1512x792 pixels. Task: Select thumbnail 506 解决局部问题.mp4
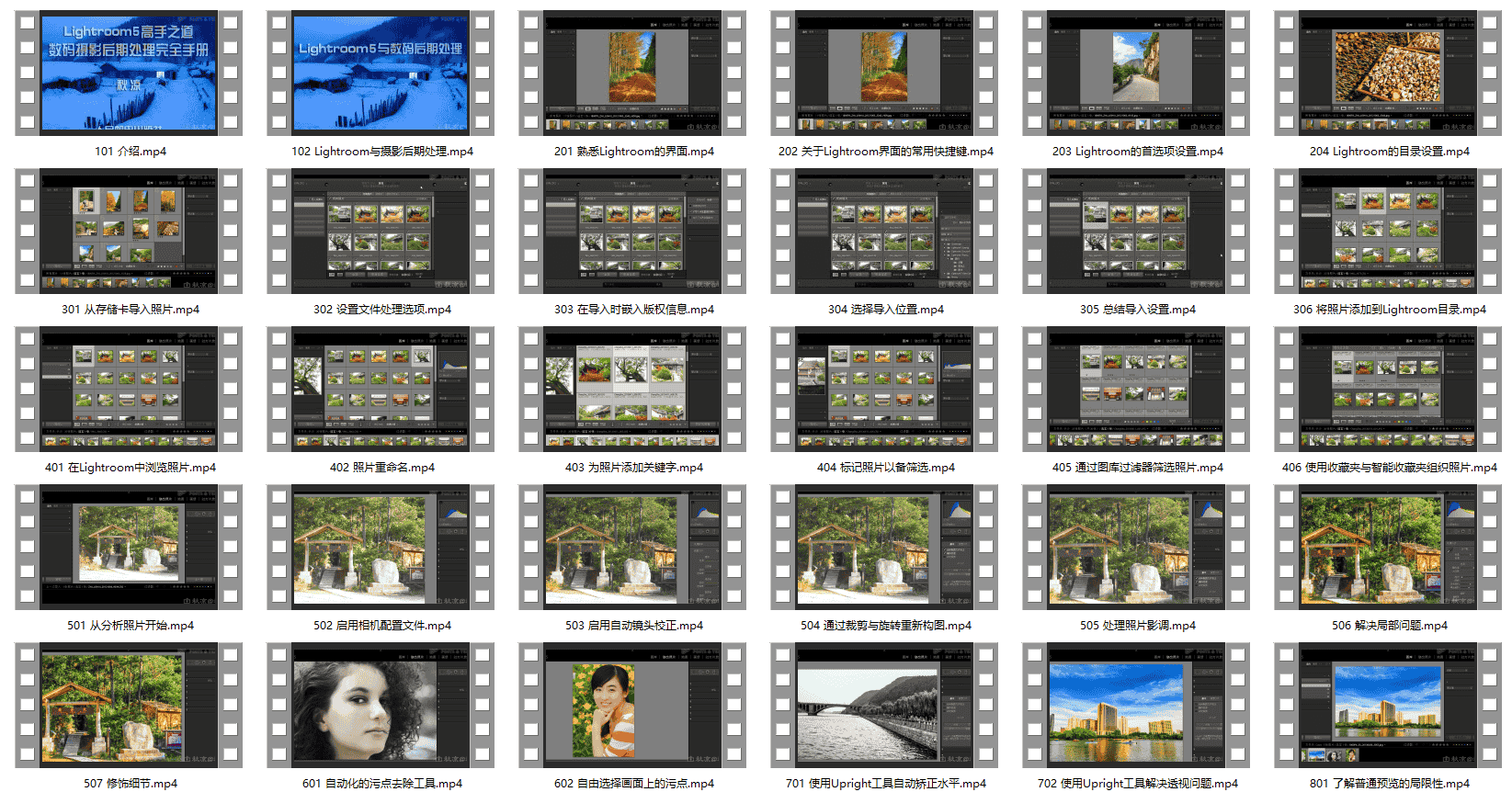coord(1388,548)
